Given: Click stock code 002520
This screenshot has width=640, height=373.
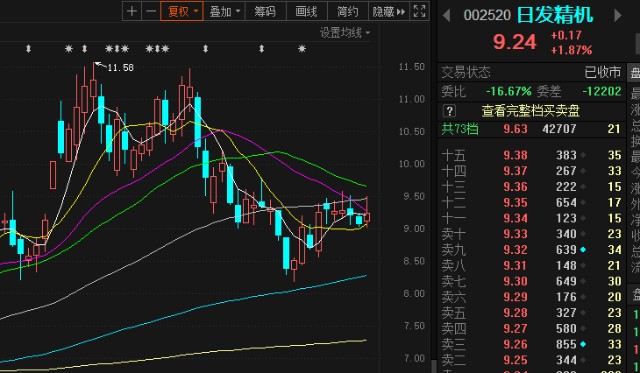Looking at the screenshot, I should coord(487,16).
